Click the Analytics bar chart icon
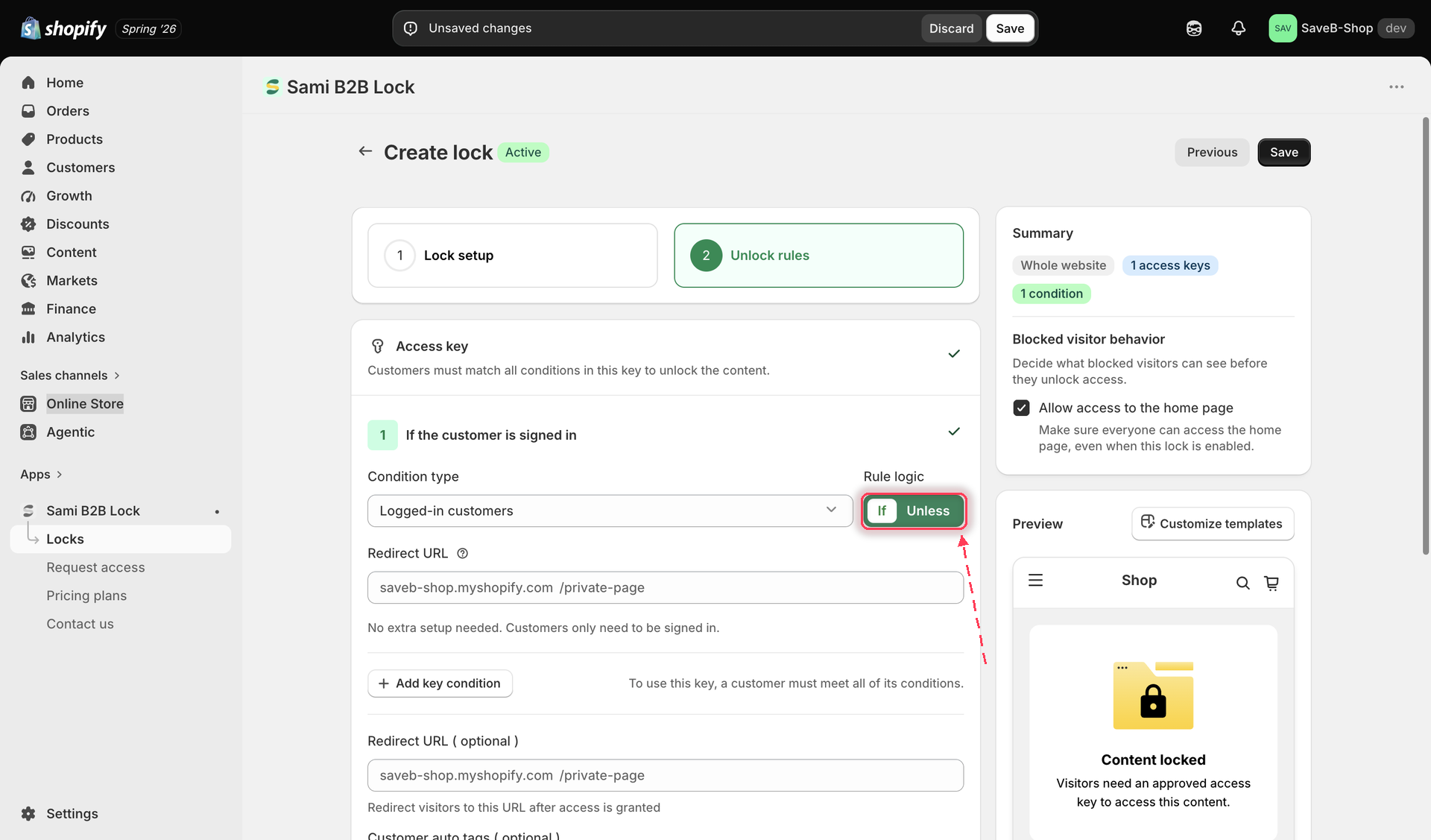 click(x=28, y=338)
